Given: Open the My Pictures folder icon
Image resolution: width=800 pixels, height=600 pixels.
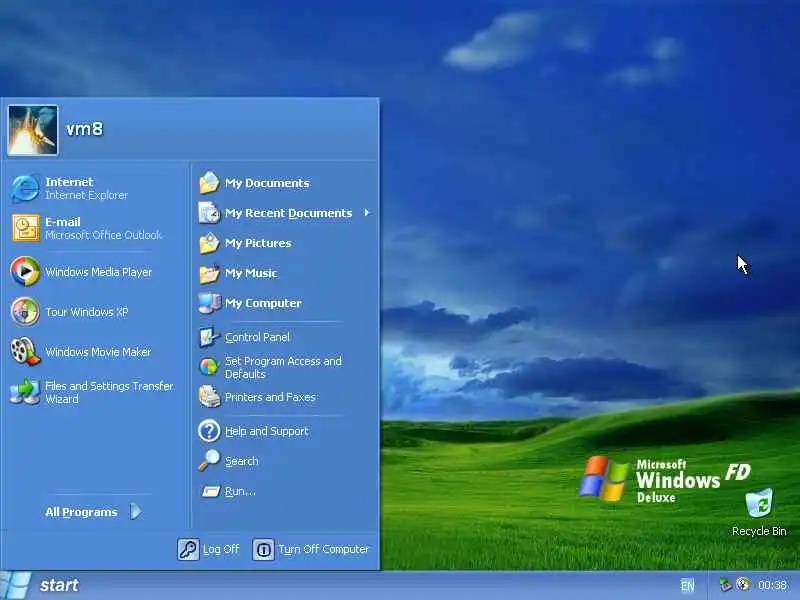Looking at the screenshot, I should coord(209,243).
